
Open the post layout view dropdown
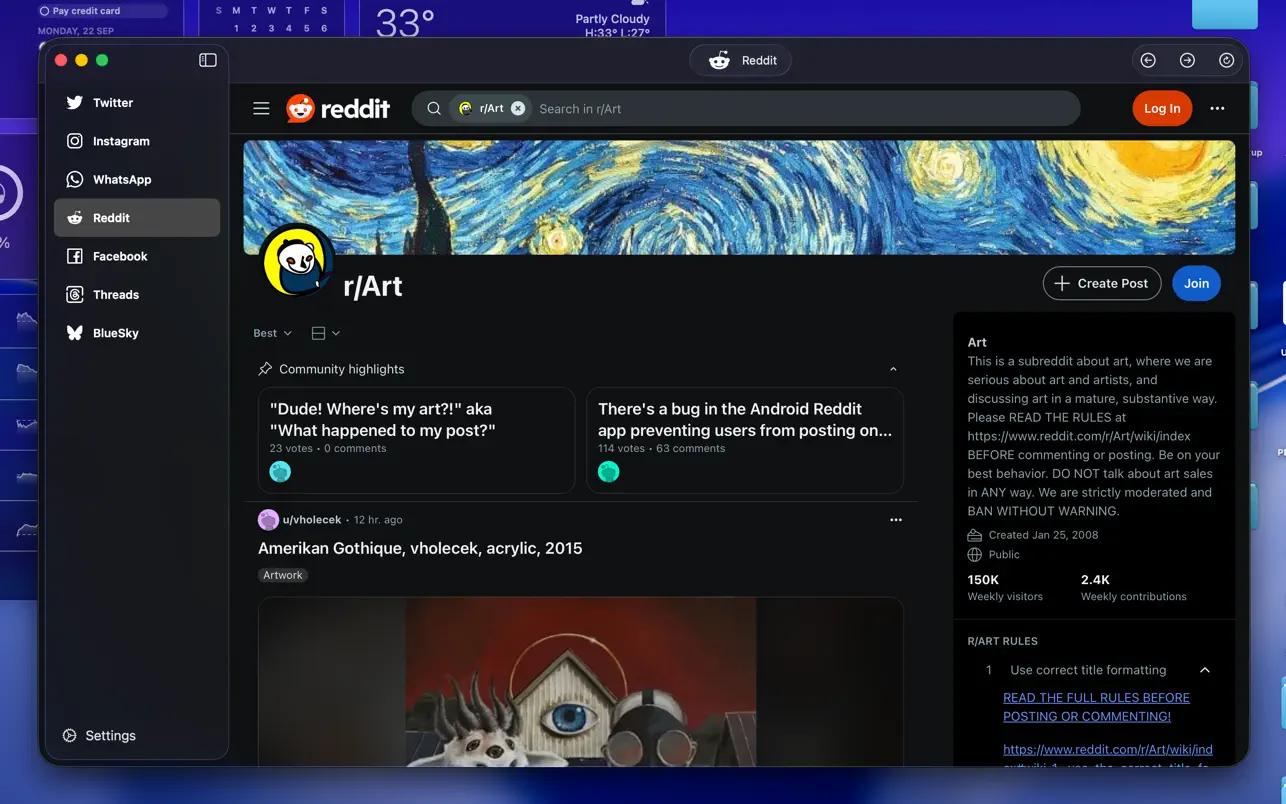(325, 333)
